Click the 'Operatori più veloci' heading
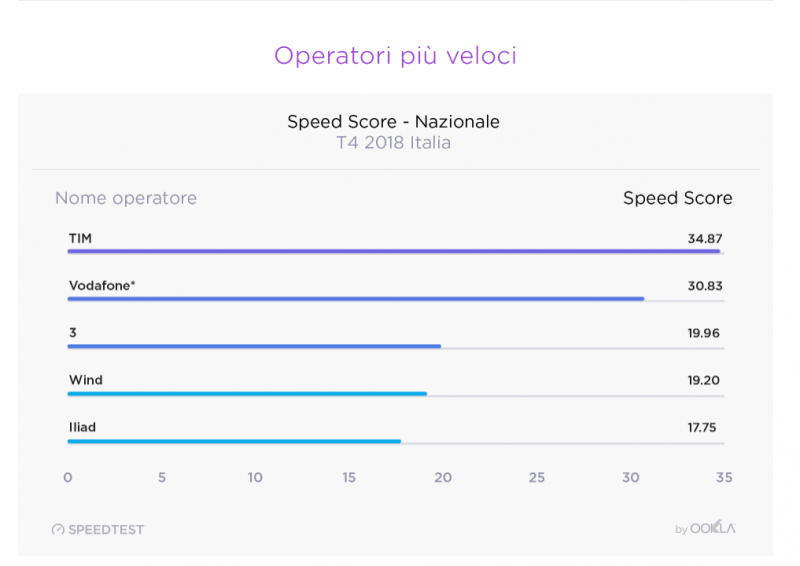The width and height of the screenshot is (800, 566). tap(395, 55)
